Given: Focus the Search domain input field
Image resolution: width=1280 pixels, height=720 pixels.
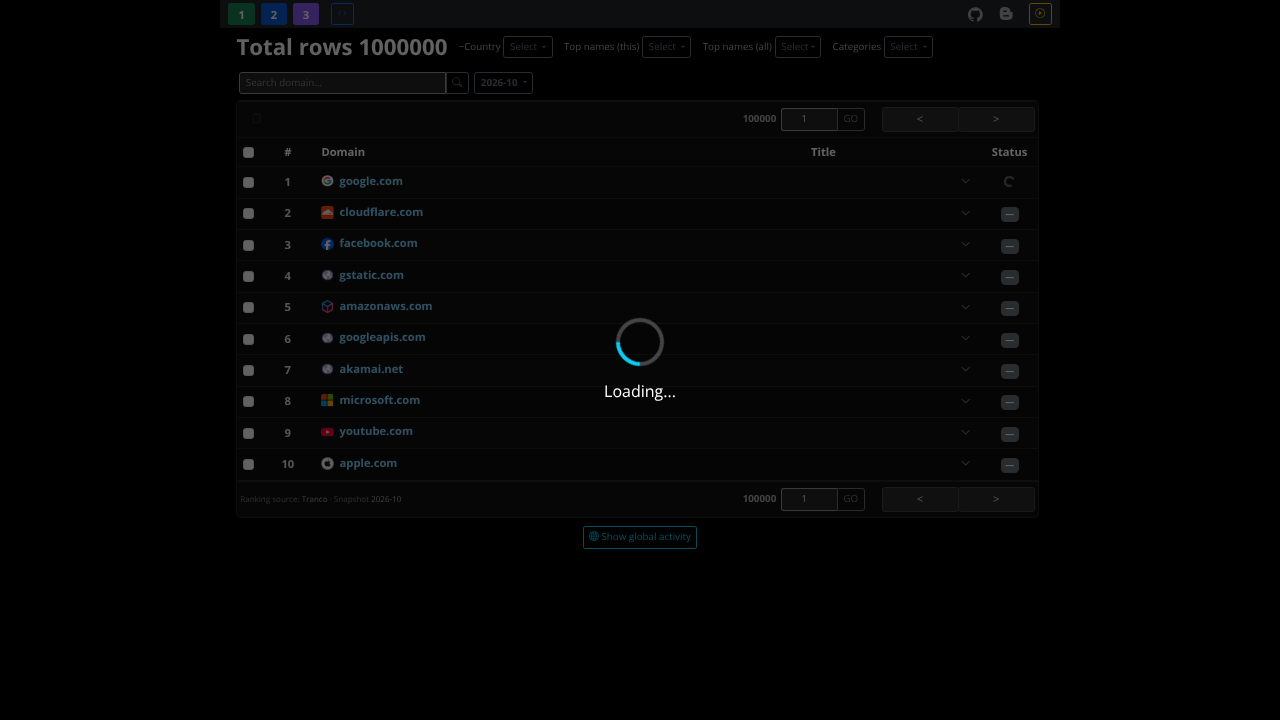Looking at the screenshot, I should 342,83.
